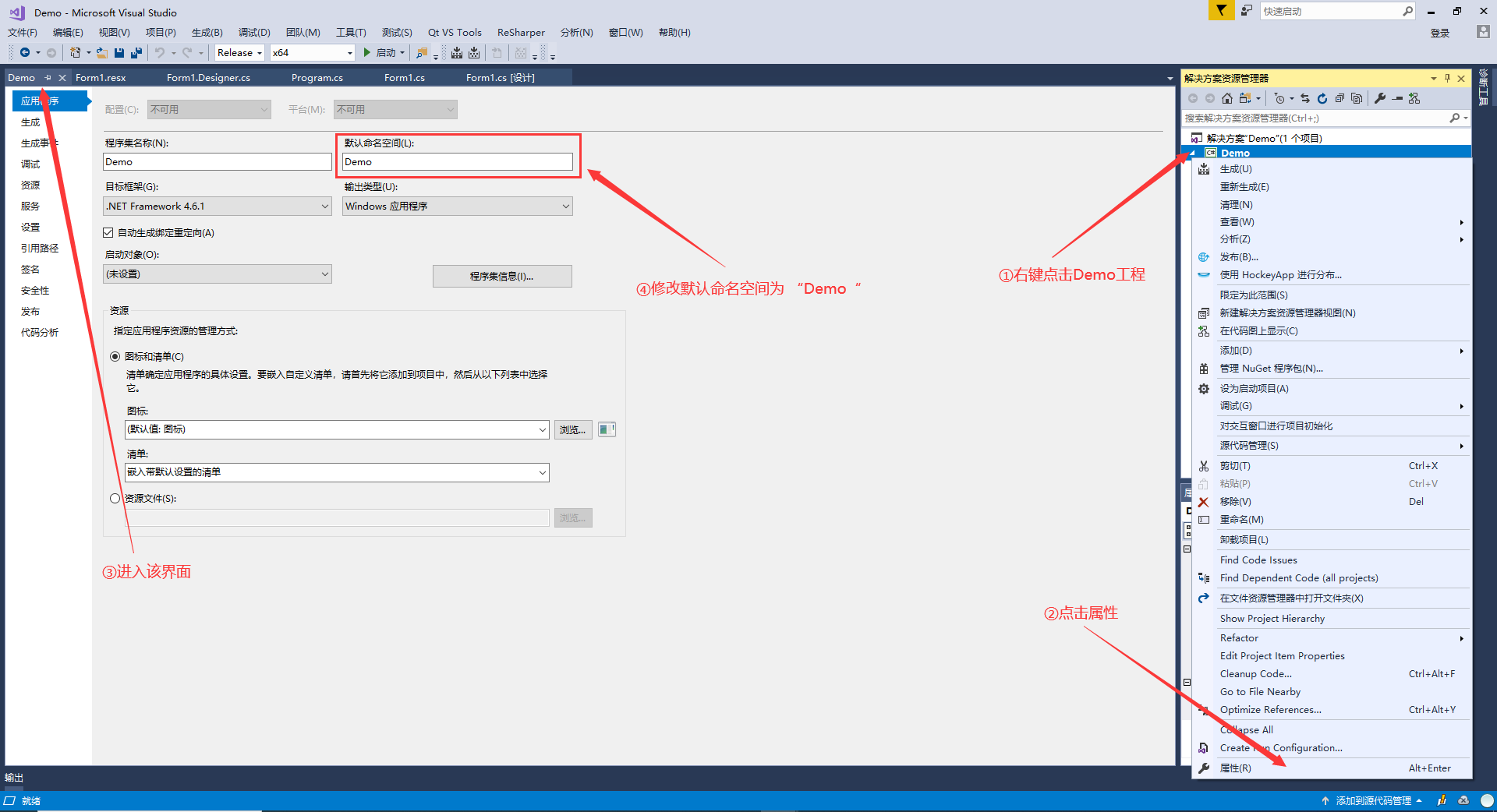
Task: Click the icon Browse (浏览...) button
Action: pos(572,430)
